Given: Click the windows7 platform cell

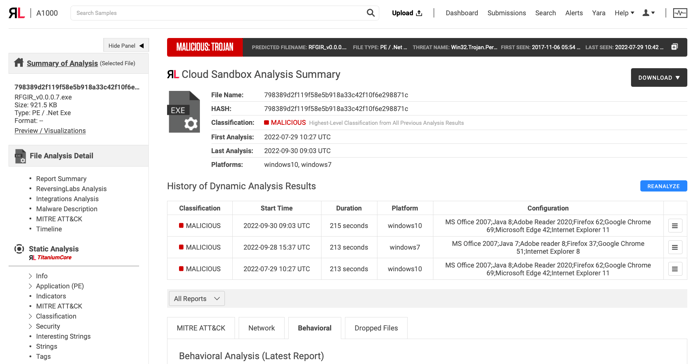Looking at the screenshot, I should (x=405, y=247).
